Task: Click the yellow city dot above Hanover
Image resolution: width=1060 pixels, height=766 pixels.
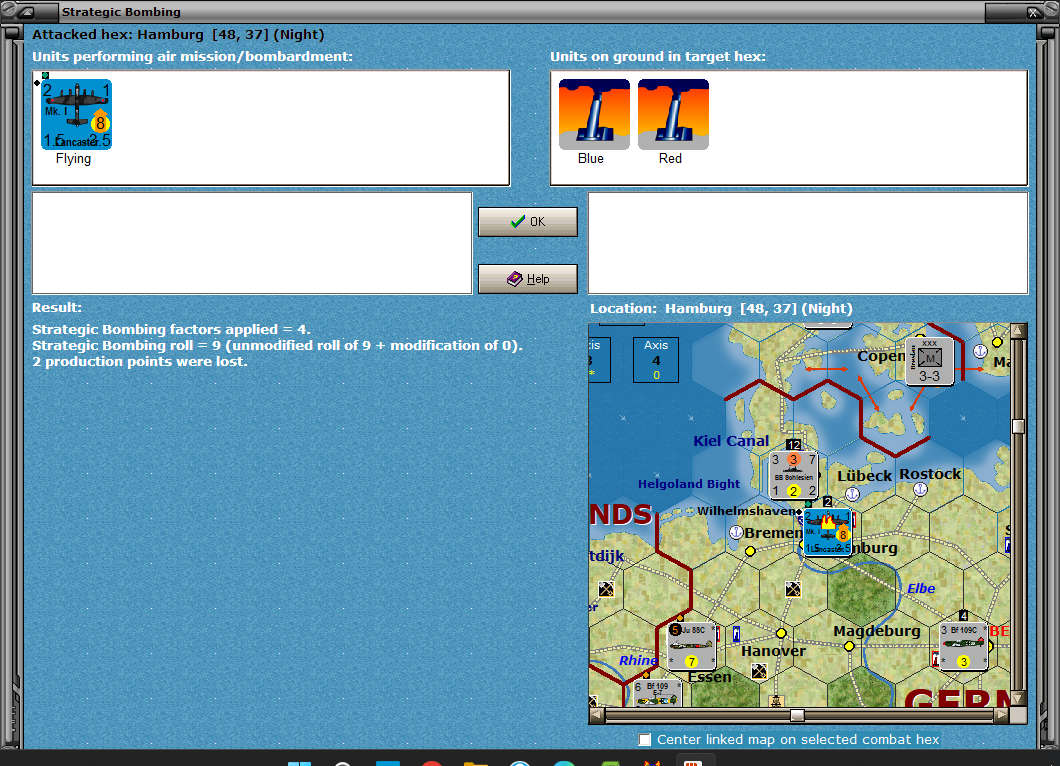Action: click(x=781, y=633)
